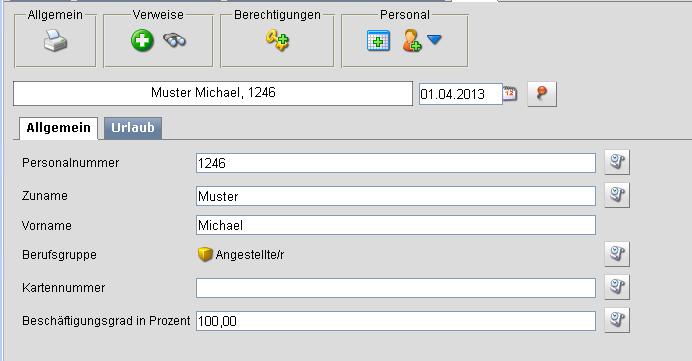Screen dimensions: 692x361
Task: Open history icon next to Zuname
Action: pyautogui.click(x=617, y=195)
